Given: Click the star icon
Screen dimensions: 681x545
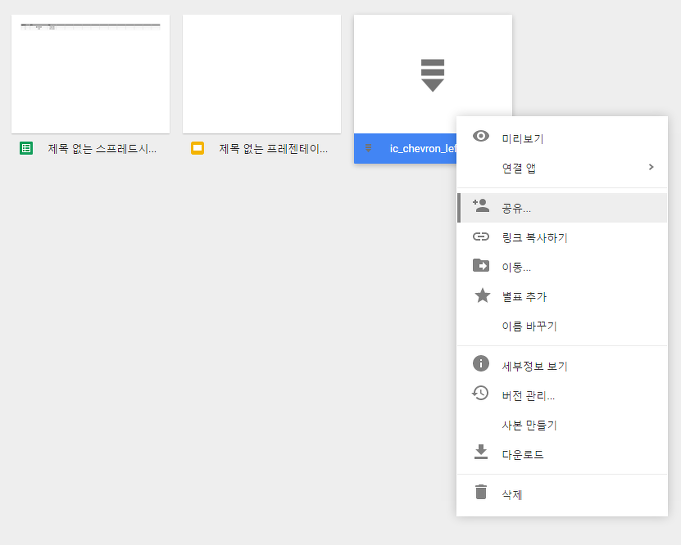Looking at the screenshot, I should (x=482, y=296).
